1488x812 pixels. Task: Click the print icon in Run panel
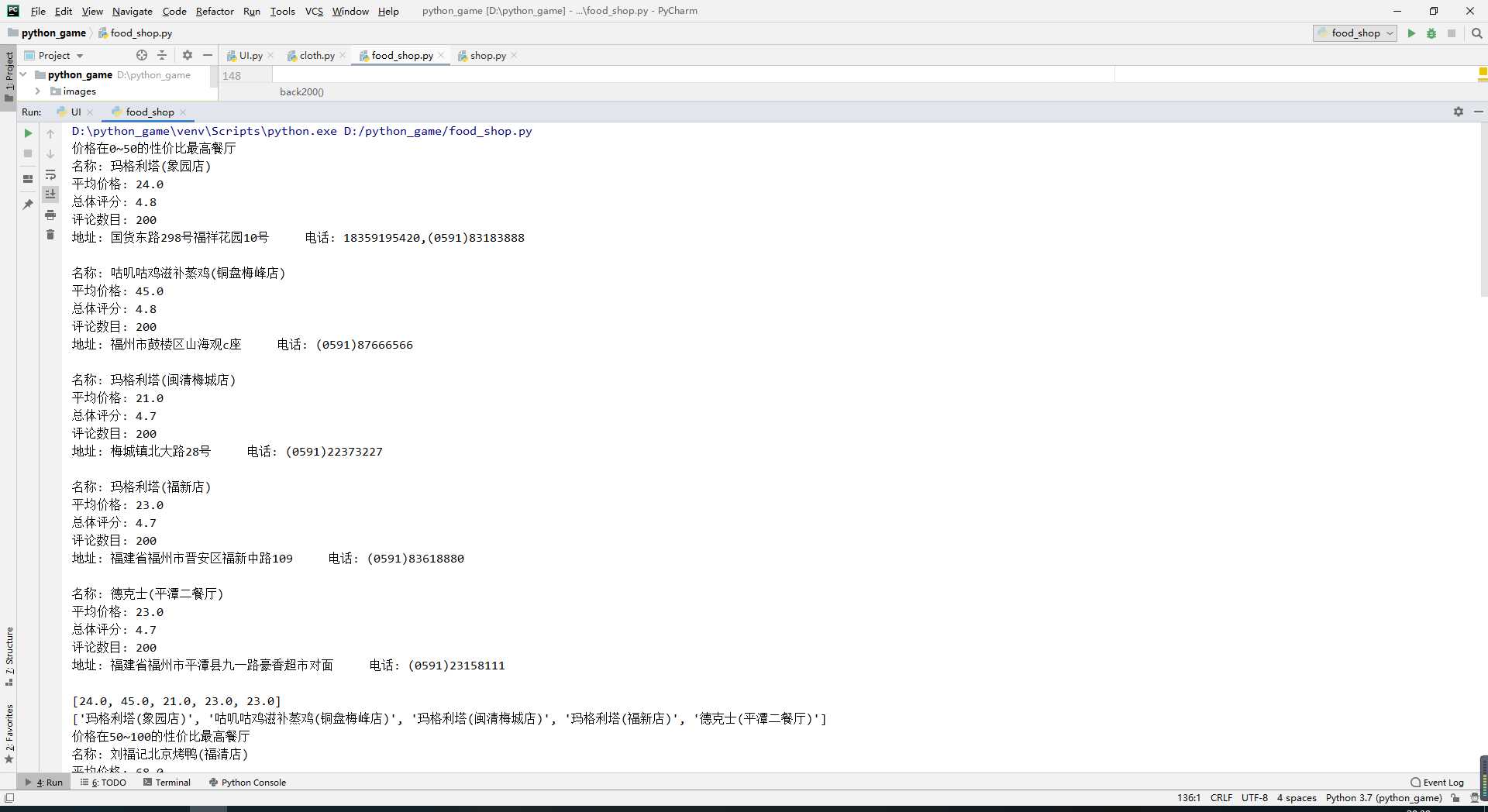[x=50, y=215]
